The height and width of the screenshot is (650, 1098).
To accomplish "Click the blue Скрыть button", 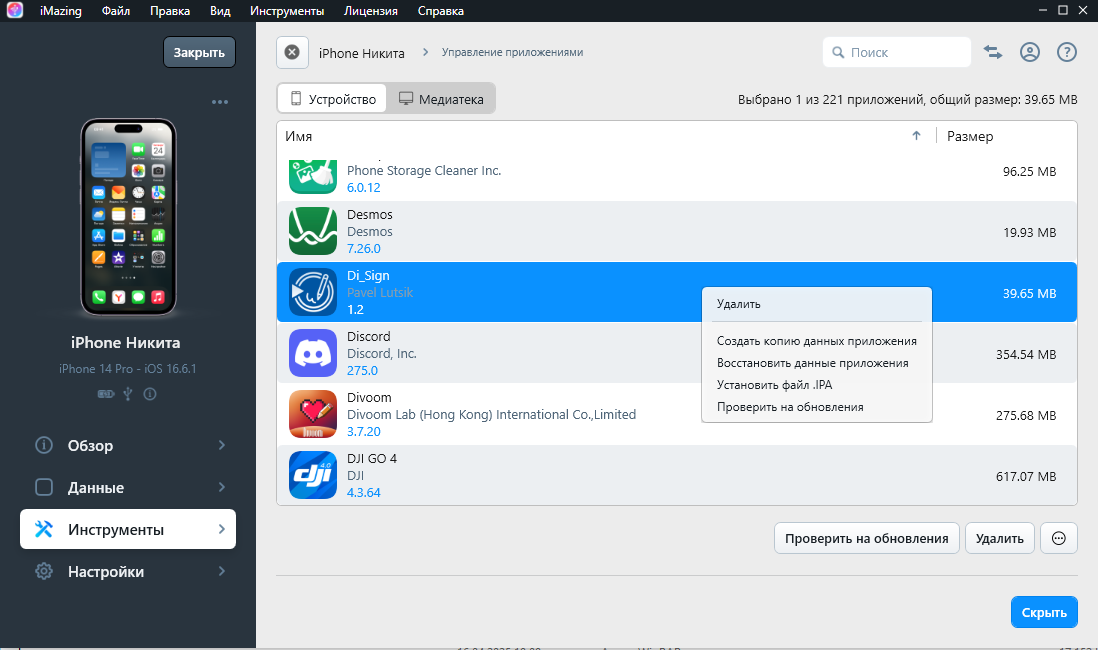I will pos(1043,612).
